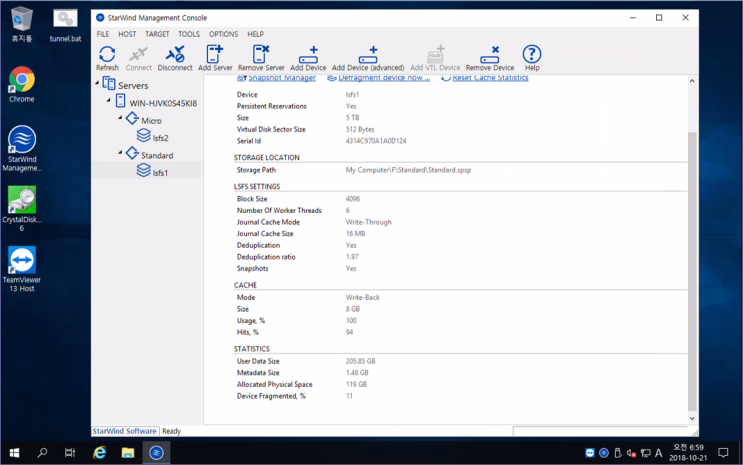The image size is (743, 465).
Task: Open the Help toolbar icon
Action: tap(532, 58)
